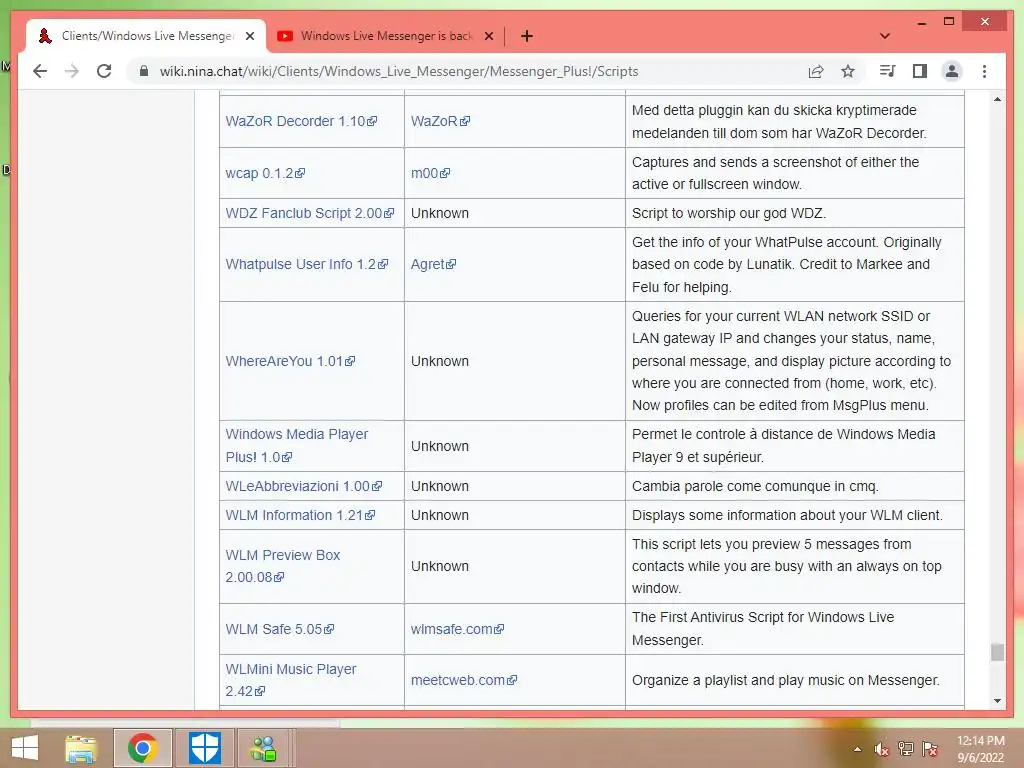View site security lock information
Image resolution: width=1024 pixels, height=768 pixels.
[144, 71]
